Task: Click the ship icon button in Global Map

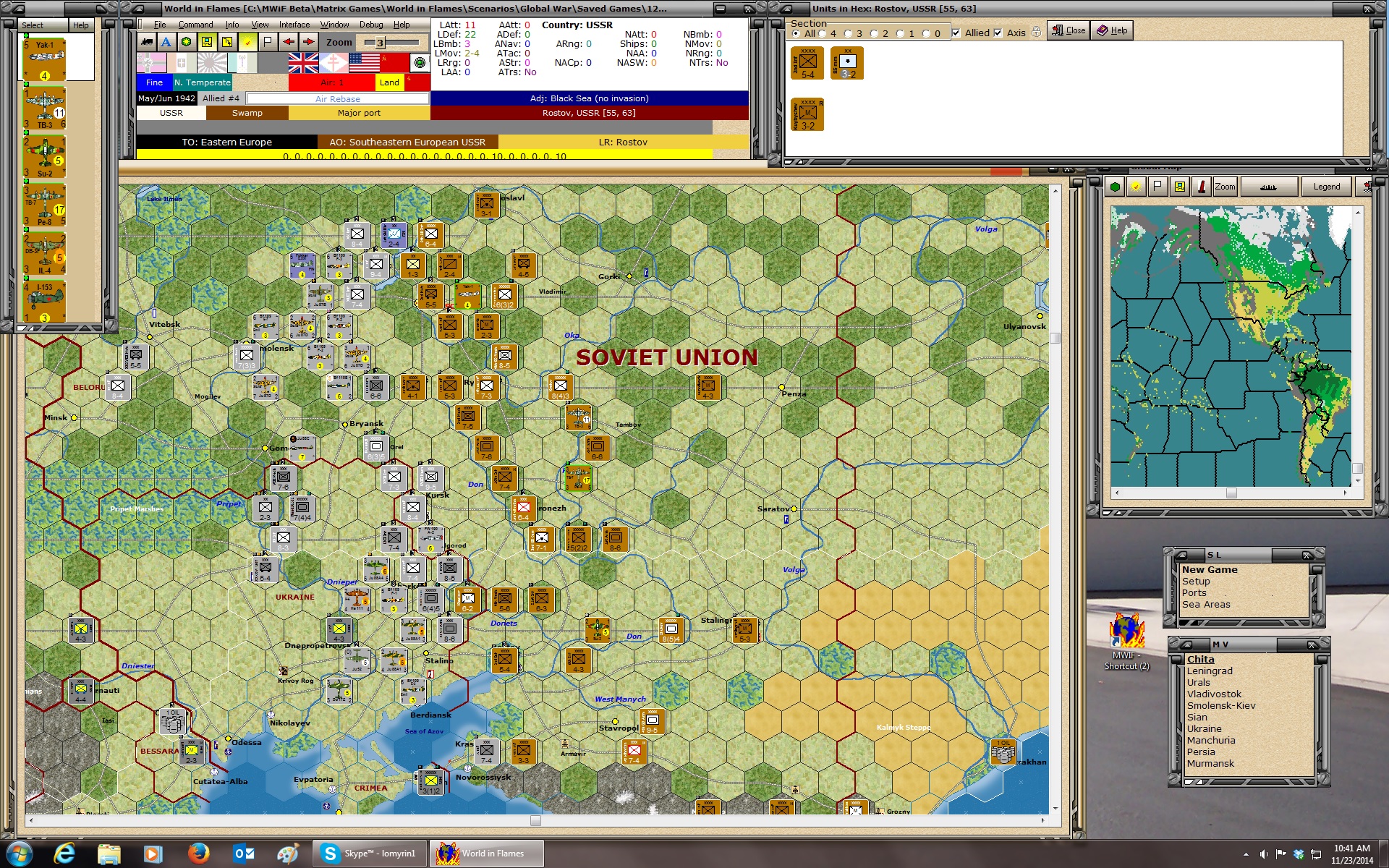Action: pos(1268,187)
